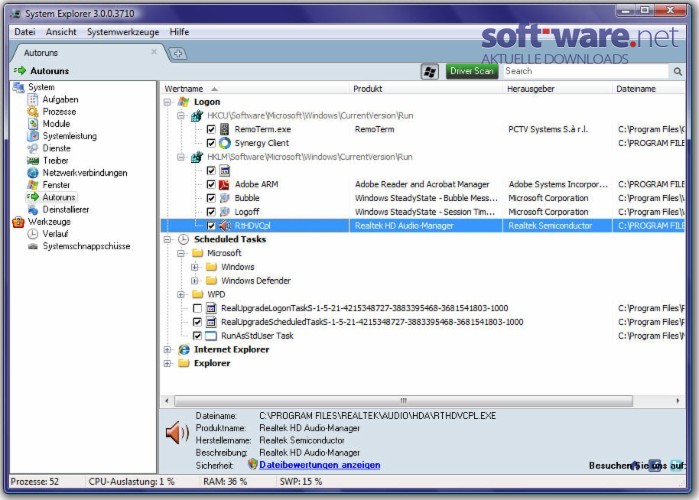Screen dimensions: 699x500
Task: Click the Dateiname column header
Action: point(649,88)
